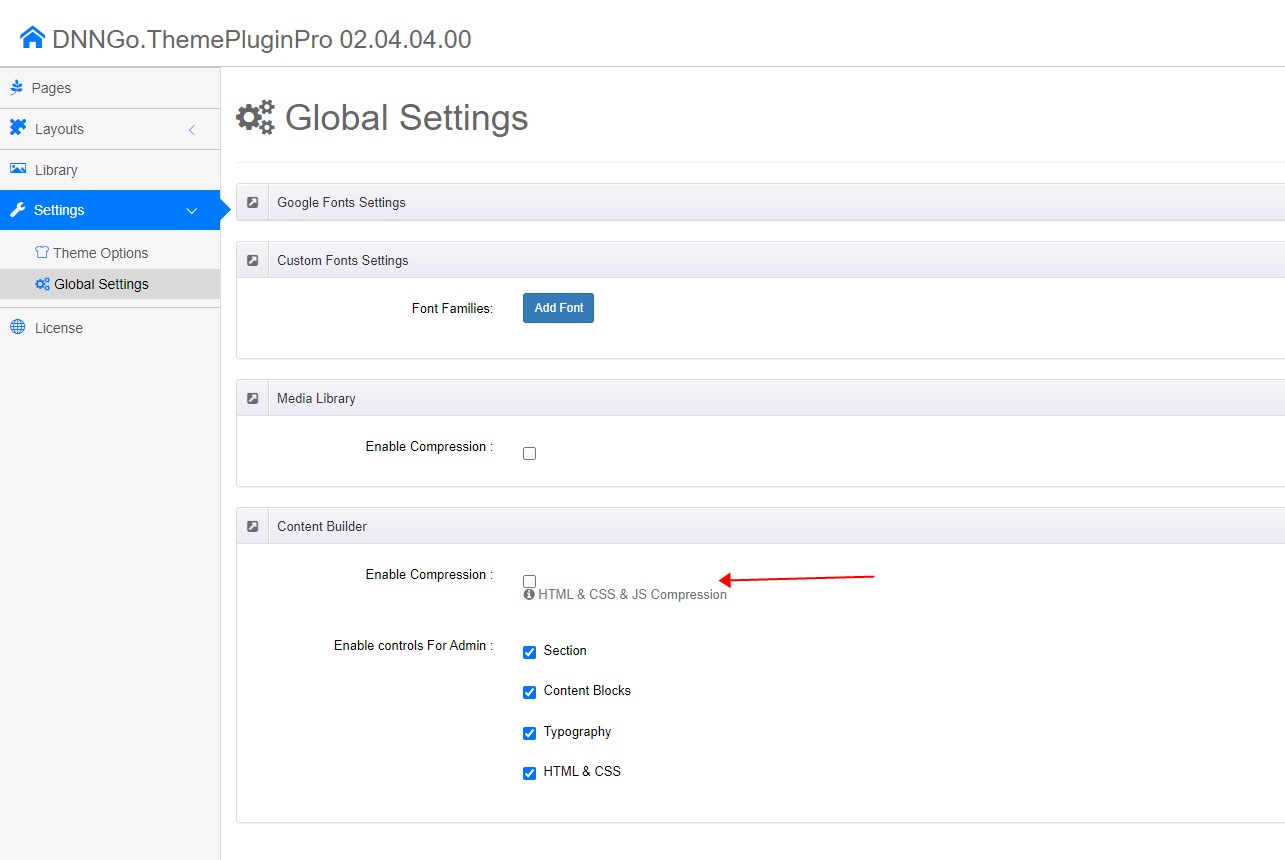Collapse the Settings menu chevron

[192, 211]
